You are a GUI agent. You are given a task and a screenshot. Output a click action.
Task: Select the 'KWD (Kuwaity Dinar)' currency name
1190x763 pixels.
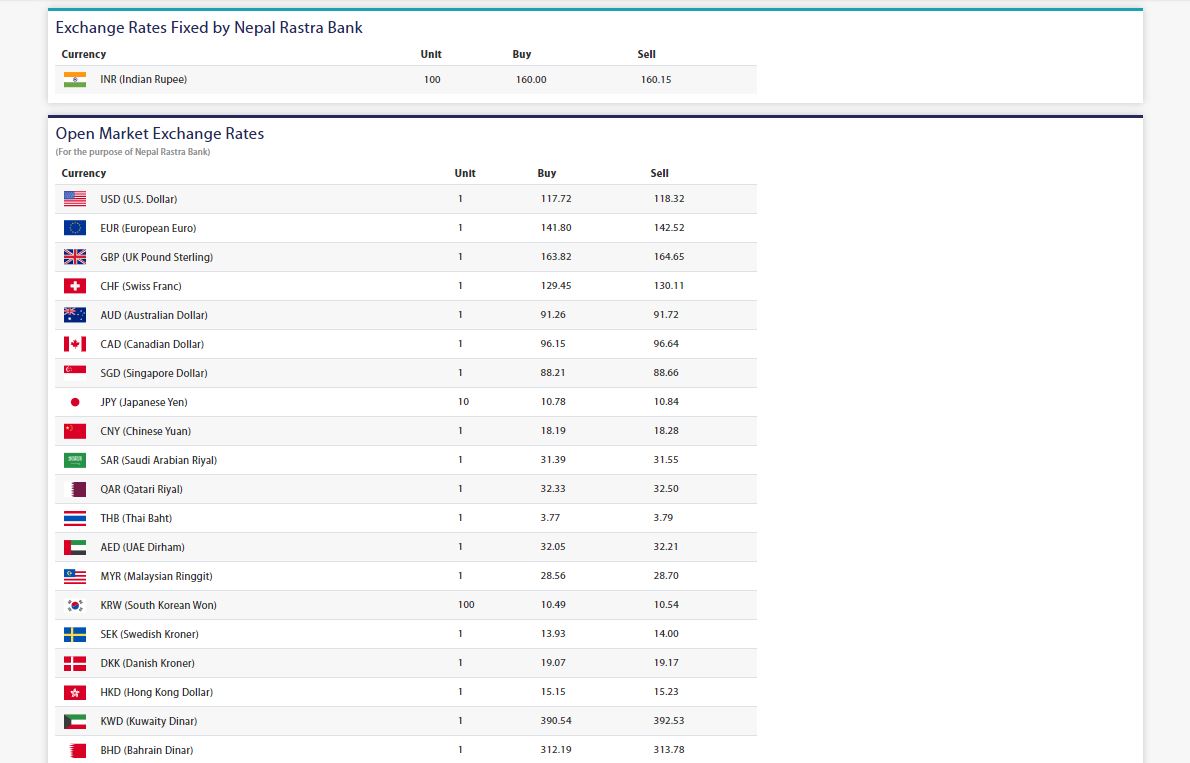click(149, 721)
